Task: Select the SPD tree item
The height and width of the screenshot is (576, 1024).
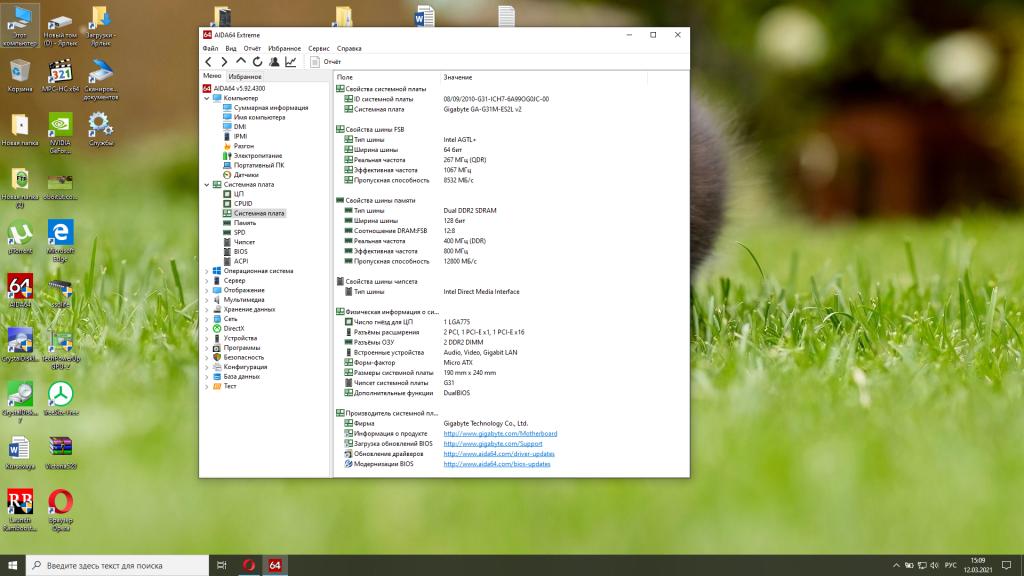Action: point(240,232)
